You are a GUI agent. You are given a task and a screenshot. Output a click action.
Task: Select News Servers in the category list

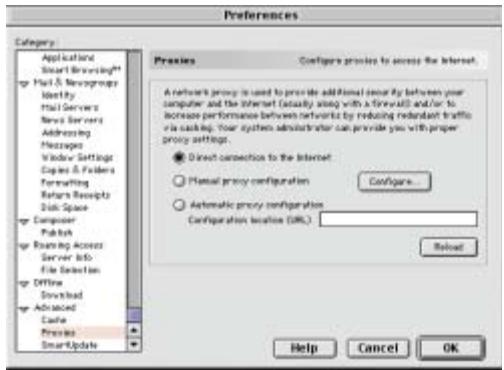coord(72,120)
